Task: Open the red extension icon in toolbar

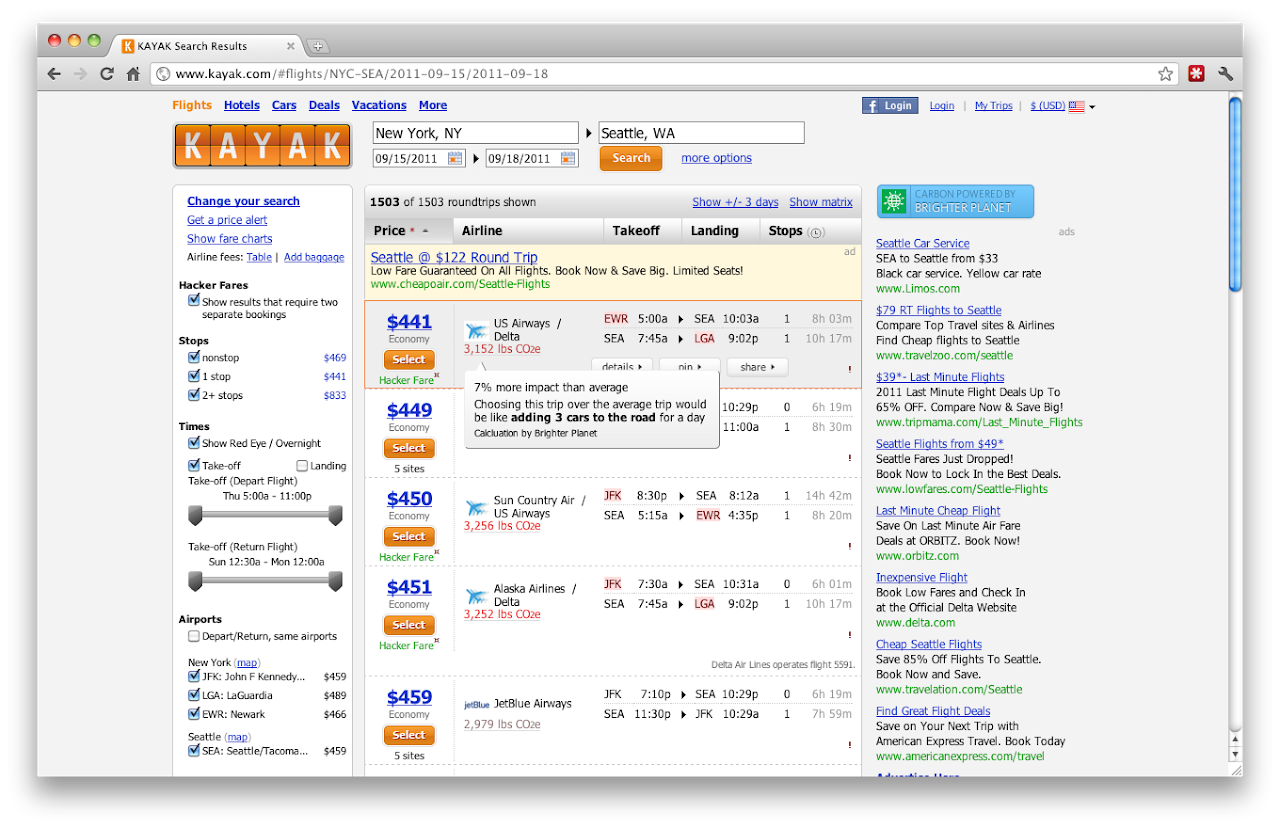Action: 1196,74
